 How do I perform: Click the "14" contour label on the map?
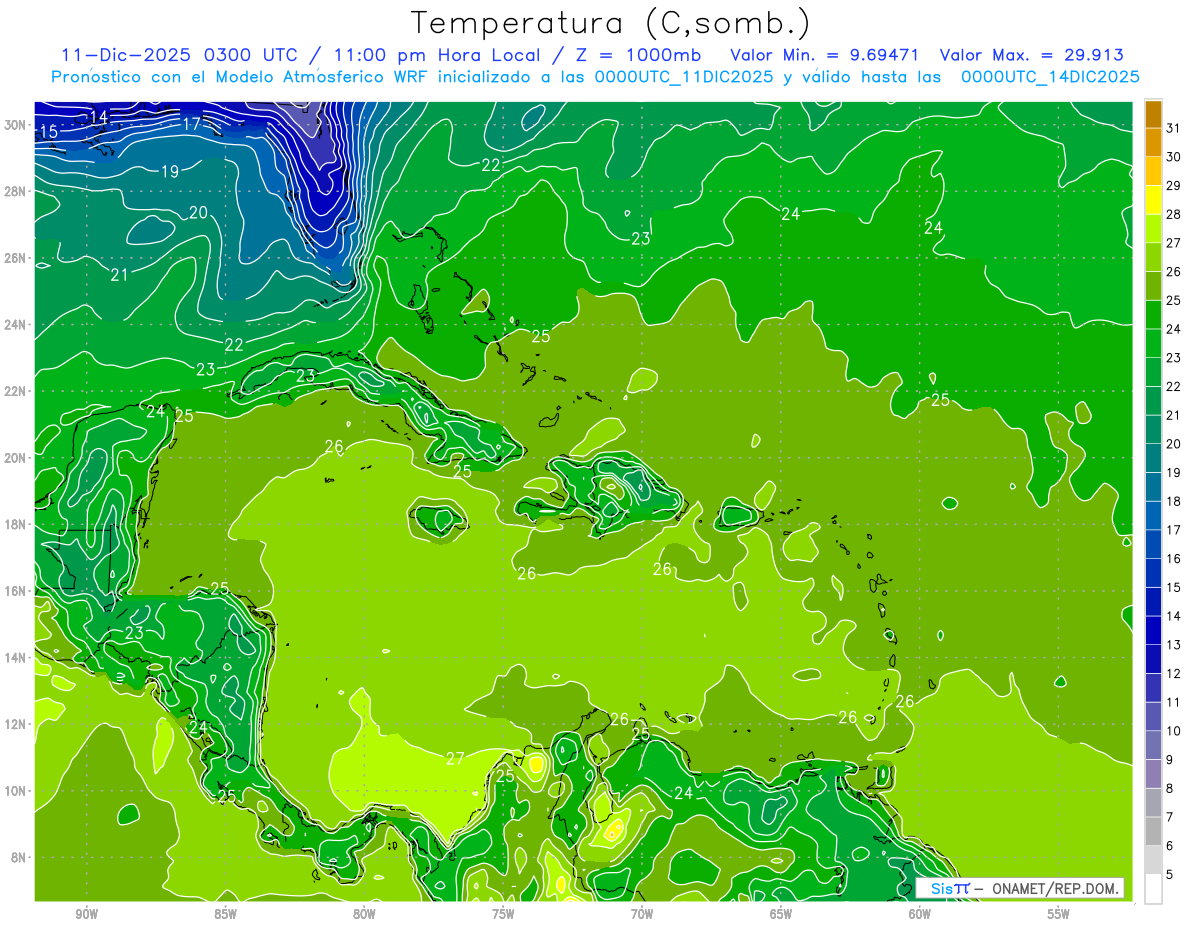98,117
